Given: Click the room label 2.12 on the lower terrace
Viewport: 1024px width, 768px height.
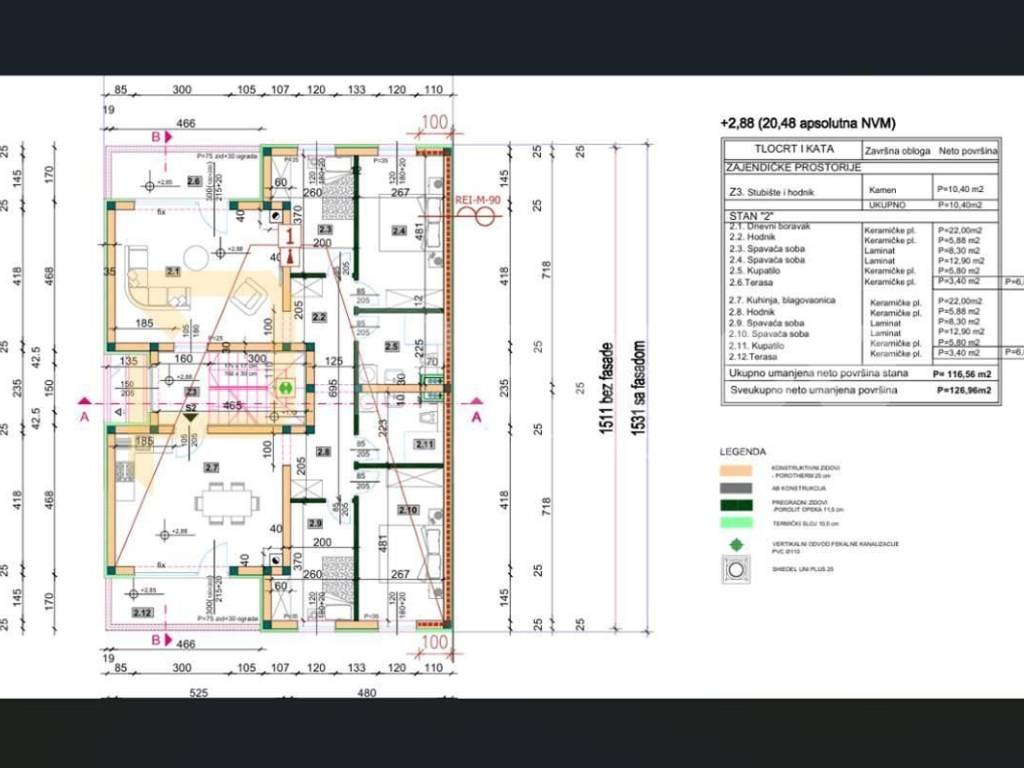Looking at the screenshot, I should [142, 612].
